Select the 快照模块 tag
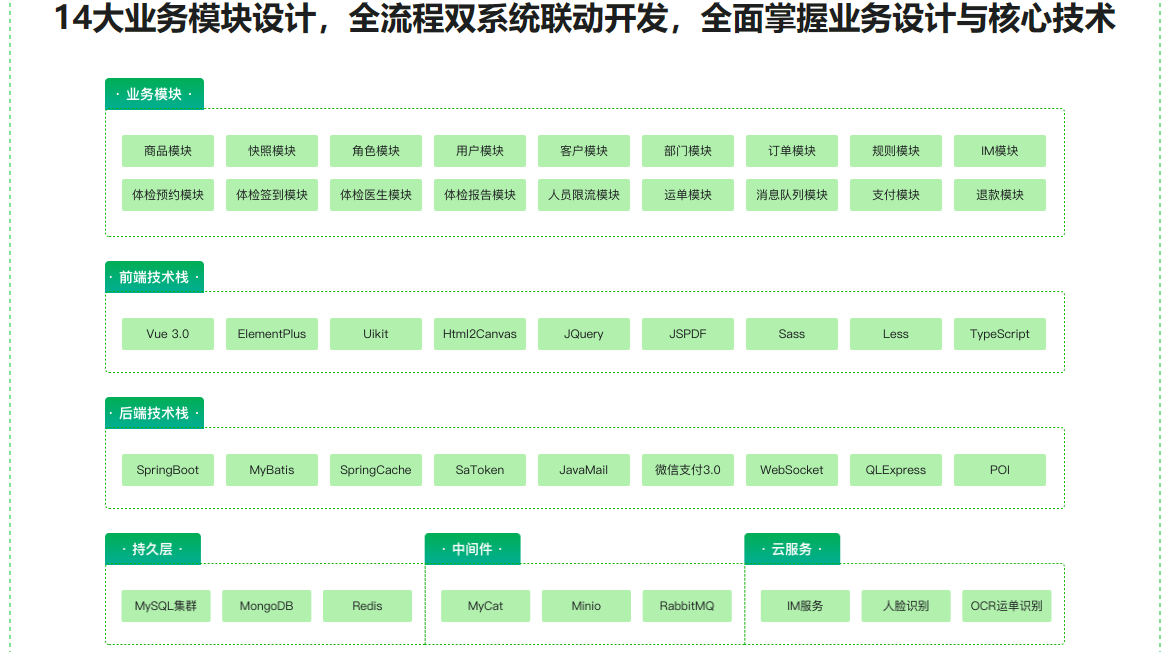 point(272,151)
